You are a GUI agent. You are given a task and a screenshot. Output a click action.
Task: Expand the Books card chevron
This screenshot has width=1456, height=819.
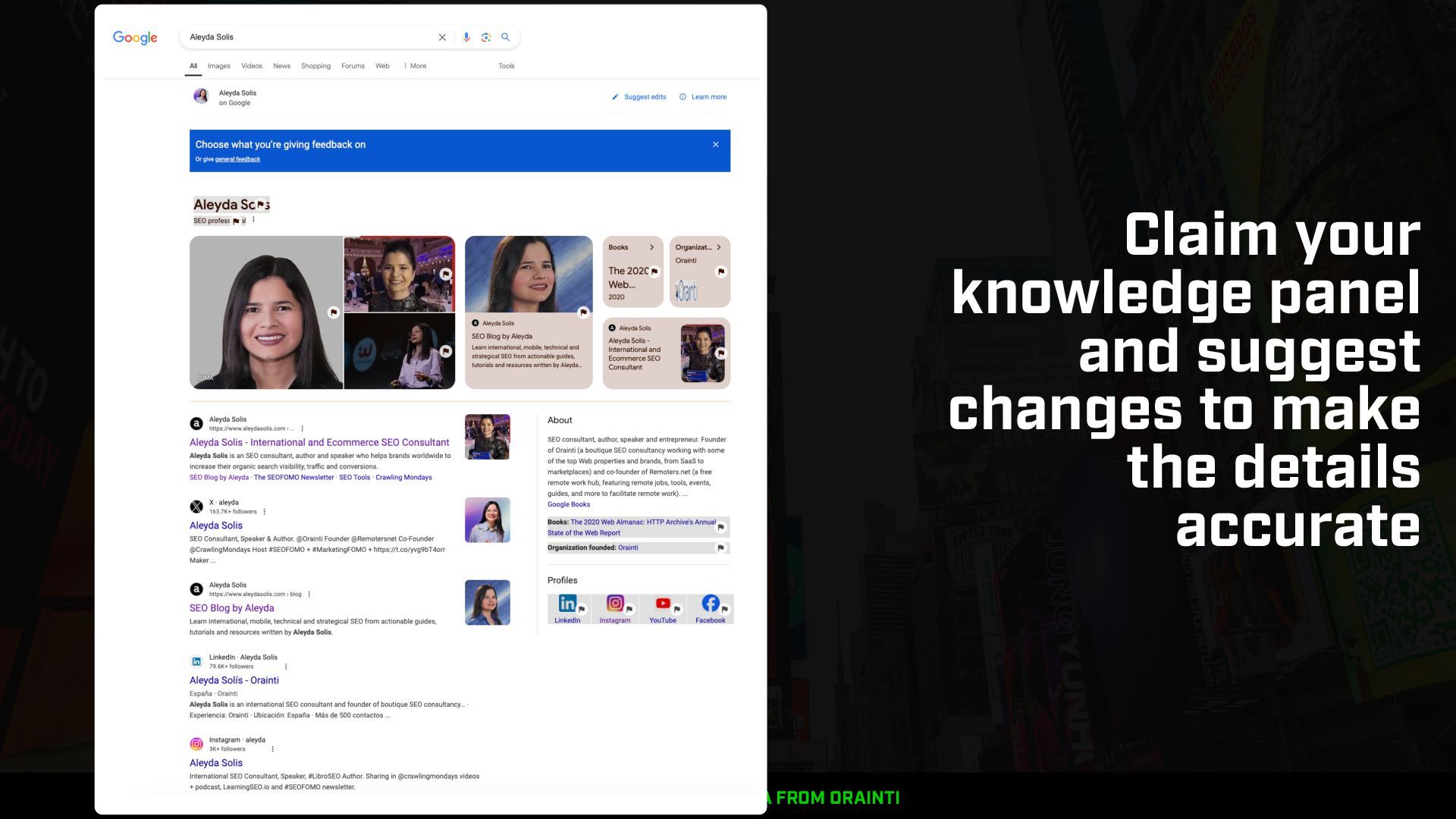pos(651,247)
